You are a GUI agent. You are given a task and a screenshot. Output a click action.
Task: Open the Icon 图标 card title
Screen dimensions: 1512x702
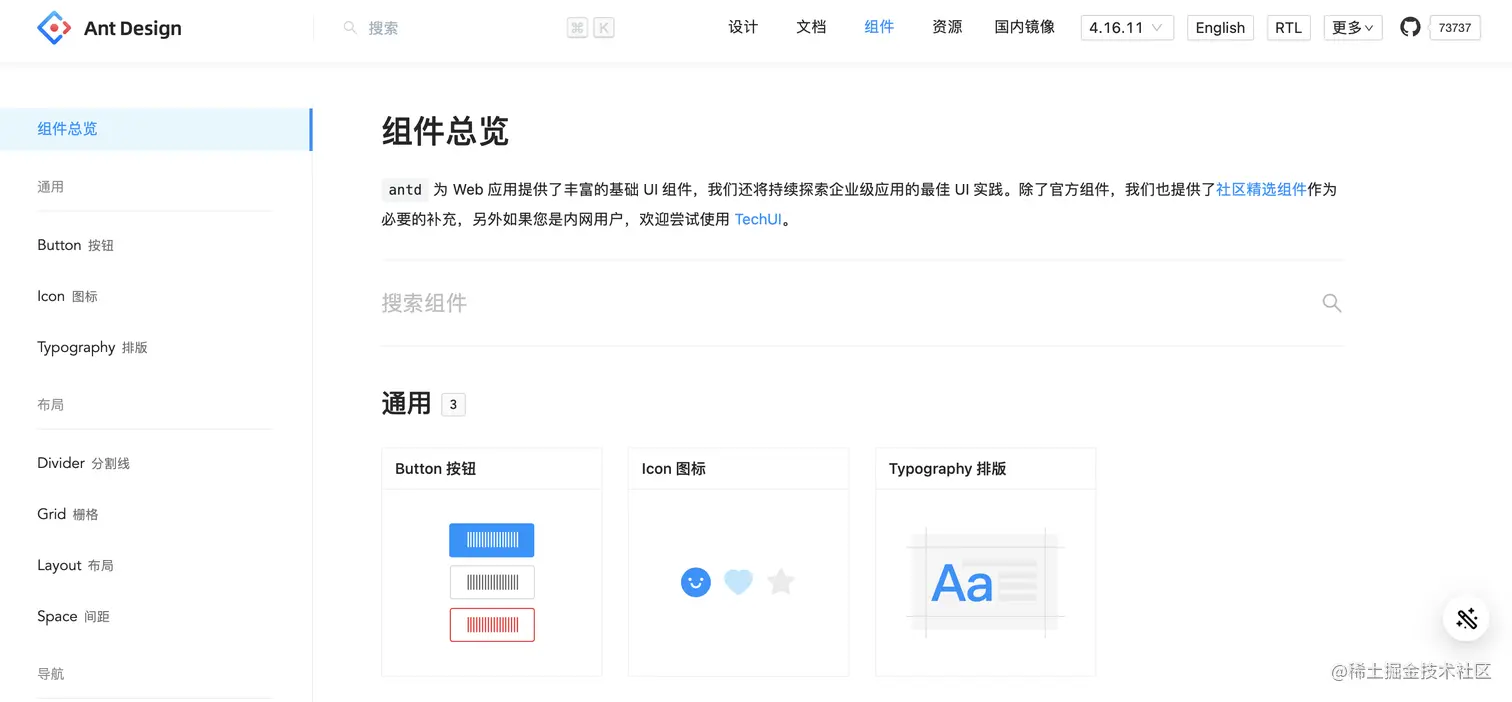click(x=674, y=468)
